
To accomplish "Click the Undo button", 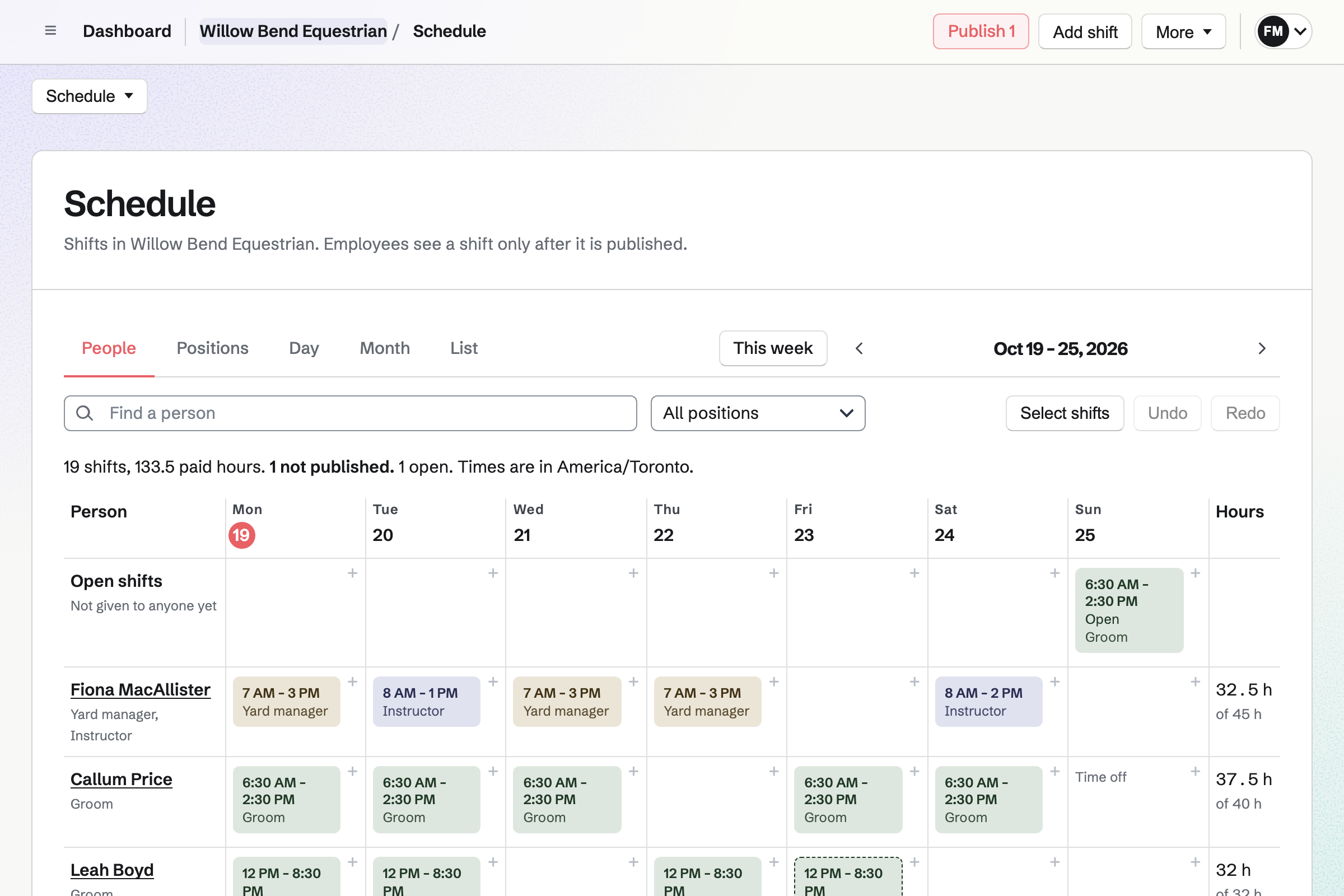I will (1168, 413).
